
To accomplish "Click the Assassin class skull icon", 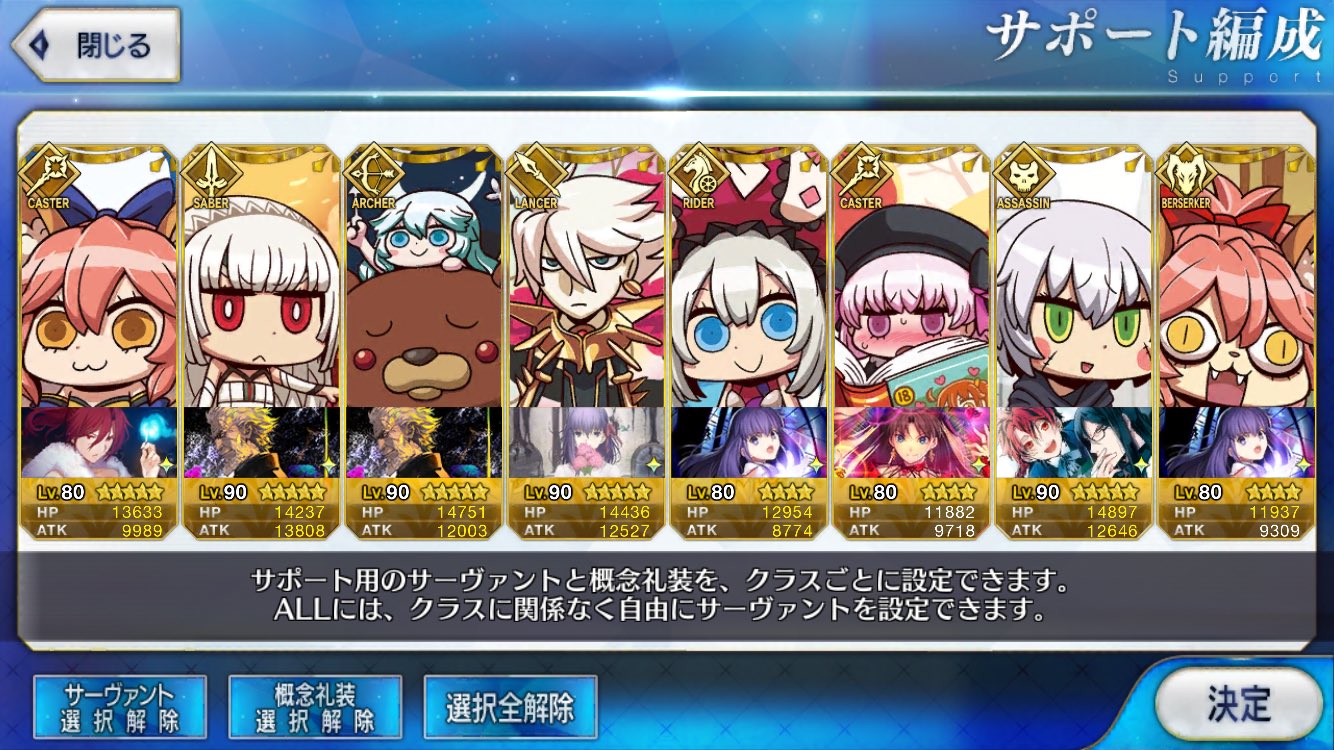I will [1025, 172].
